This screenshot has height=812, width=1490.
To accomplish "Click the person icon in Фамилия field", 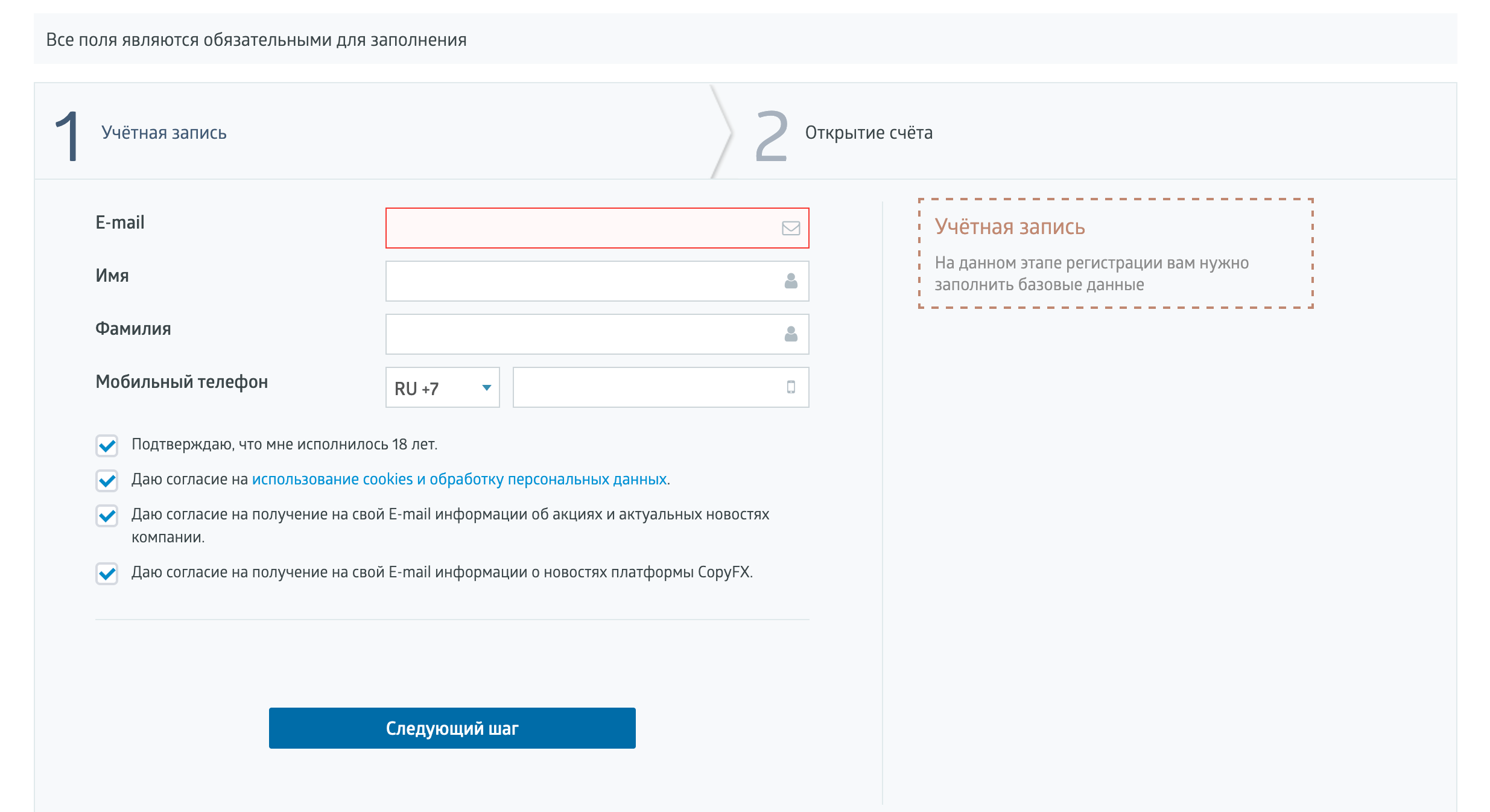I will (x=790, y=334).
